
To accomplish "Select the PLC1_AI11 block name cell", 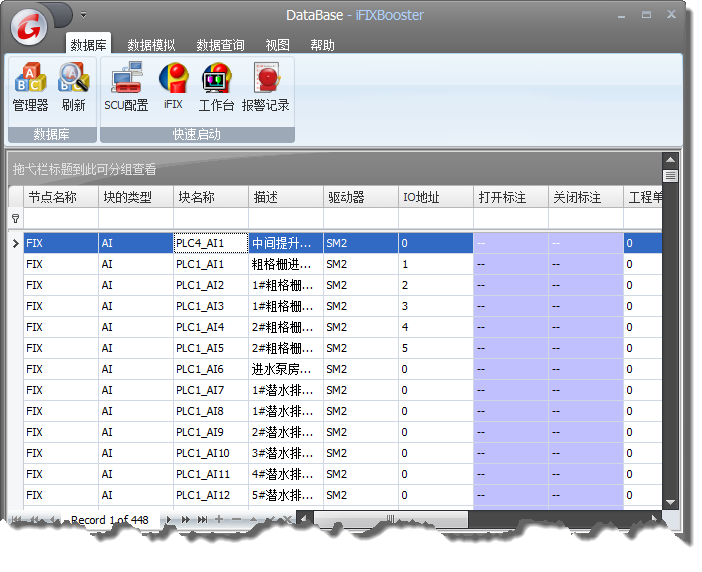I will click(x=211, y=474).
